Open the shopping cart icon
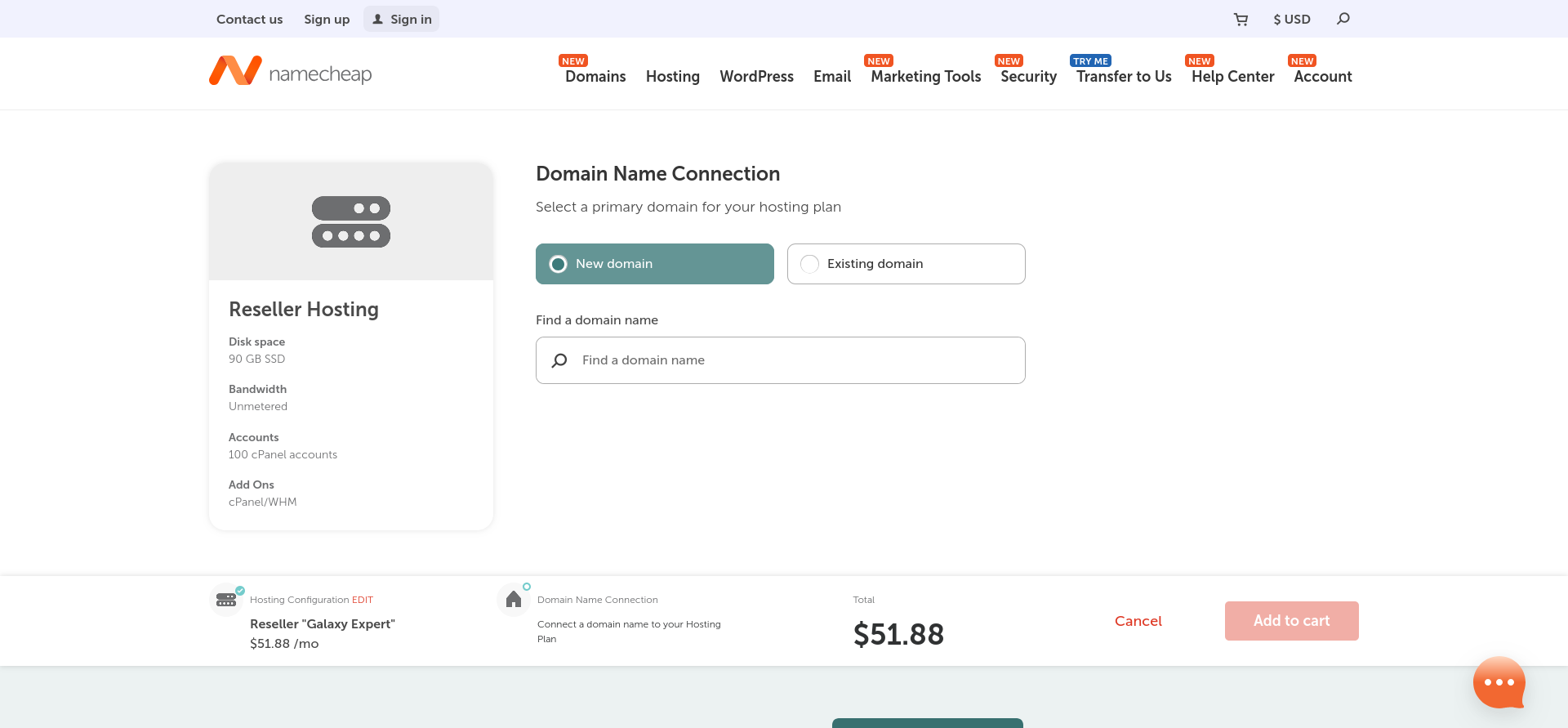Viewport: 1568px width, 728px height. point(1241,20)
